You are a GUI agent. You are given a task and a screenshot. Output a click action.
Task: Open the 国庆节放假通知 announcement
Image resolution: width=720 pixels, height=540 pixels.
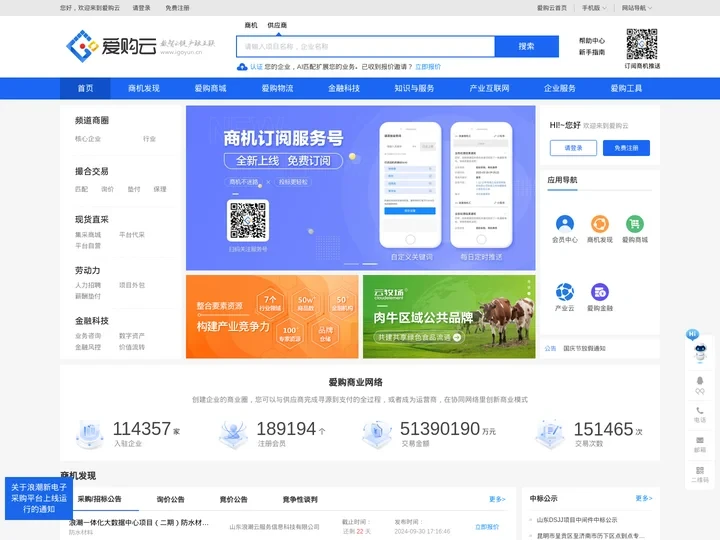(584, 349)
